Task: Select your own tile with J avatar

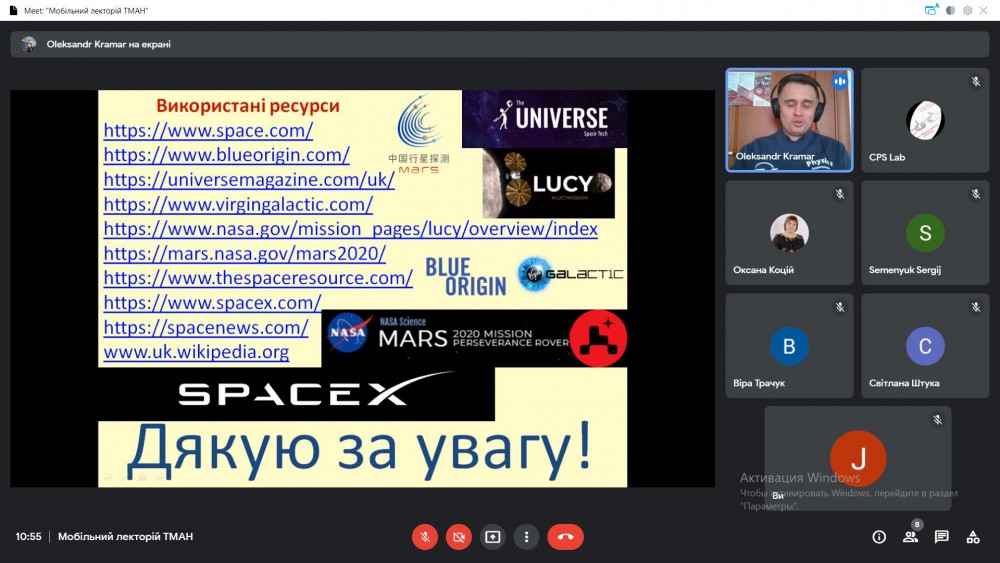Action: coord(858,458)
